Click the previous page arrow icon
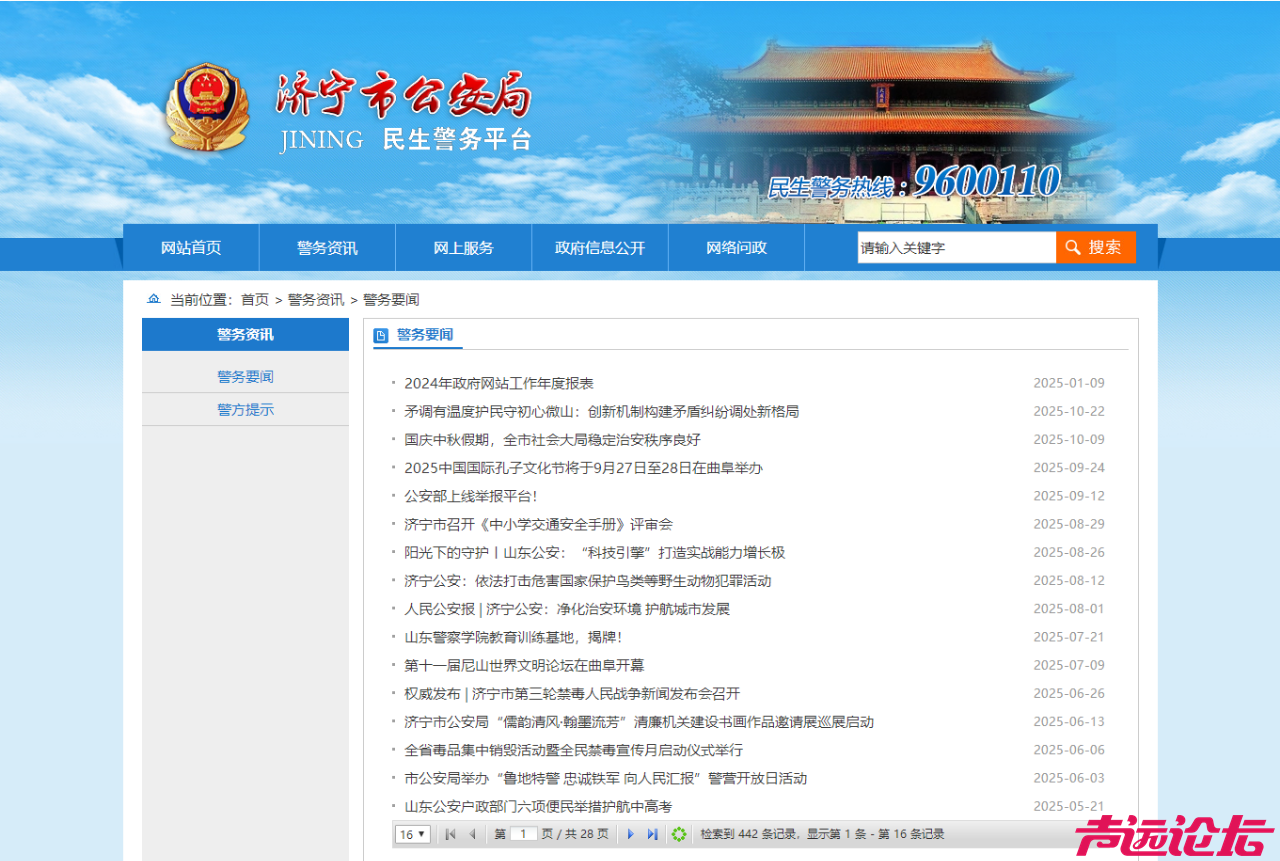The width and height of the screenshot is (1280, 861). [472, 834]
